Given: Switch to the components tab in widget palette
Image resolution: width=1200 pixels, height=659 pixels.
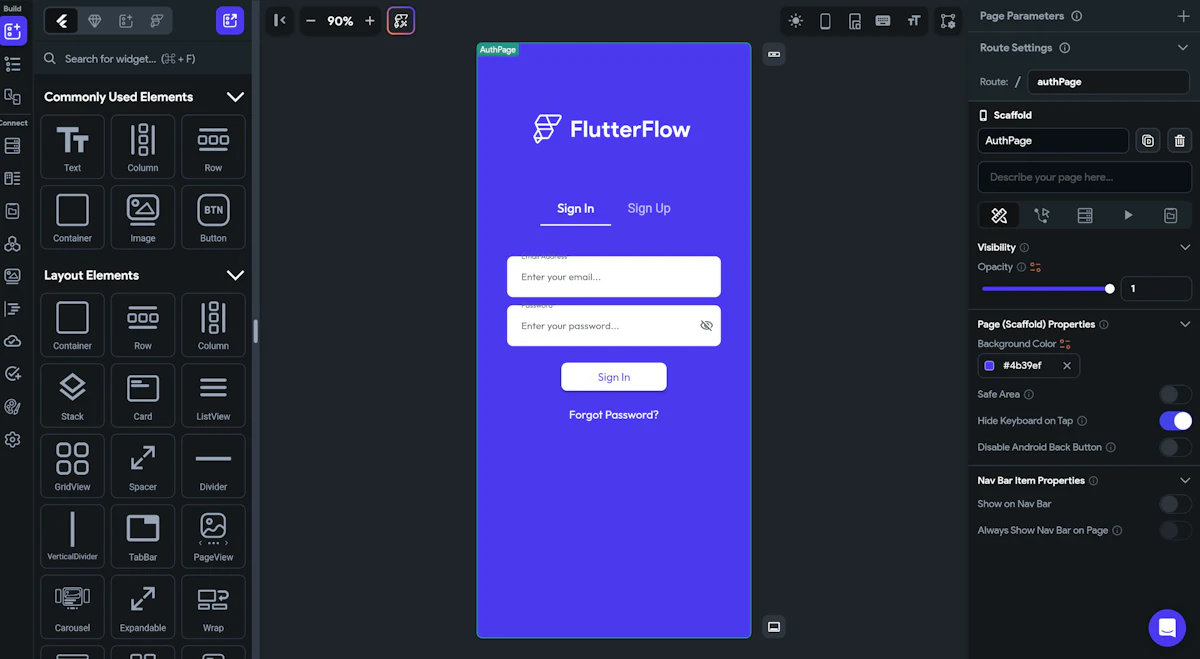Looking at the screenshot, I should point(125,21).
